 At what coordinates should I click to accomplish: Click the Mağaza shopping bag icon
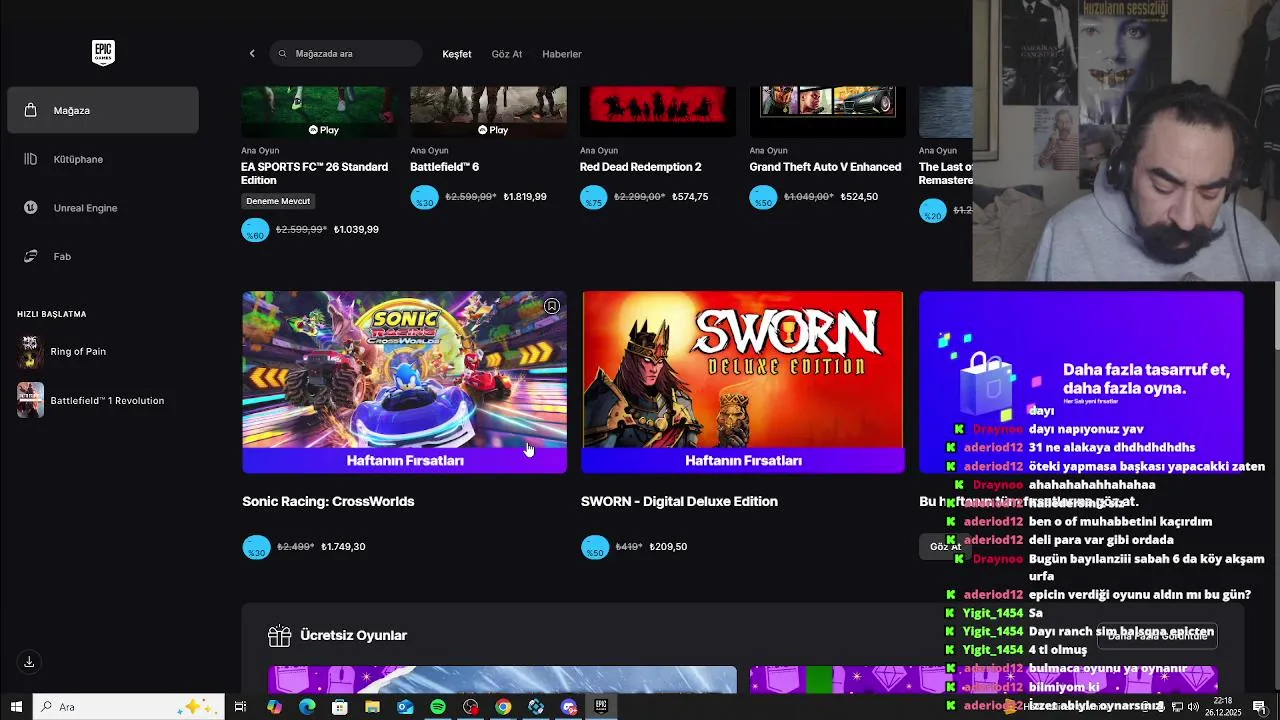tap(31, 110)
